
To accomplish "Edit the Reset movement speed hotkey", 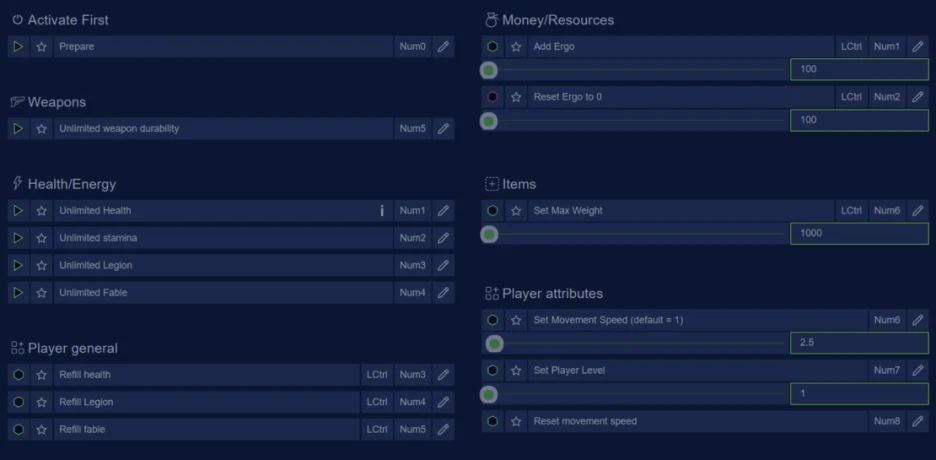I will pos(918,421).
